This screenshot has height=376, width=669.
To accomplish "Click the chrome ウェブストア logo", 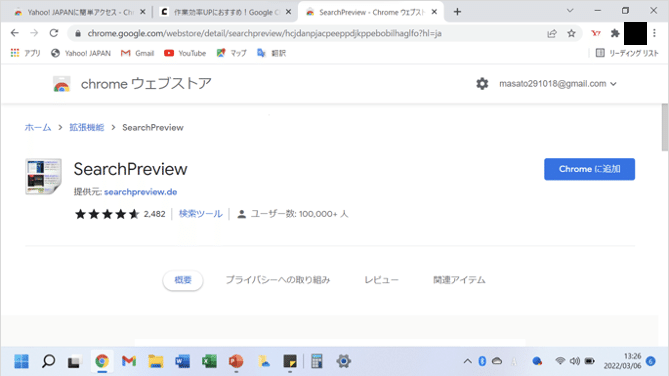I will (x=132, y=84).
